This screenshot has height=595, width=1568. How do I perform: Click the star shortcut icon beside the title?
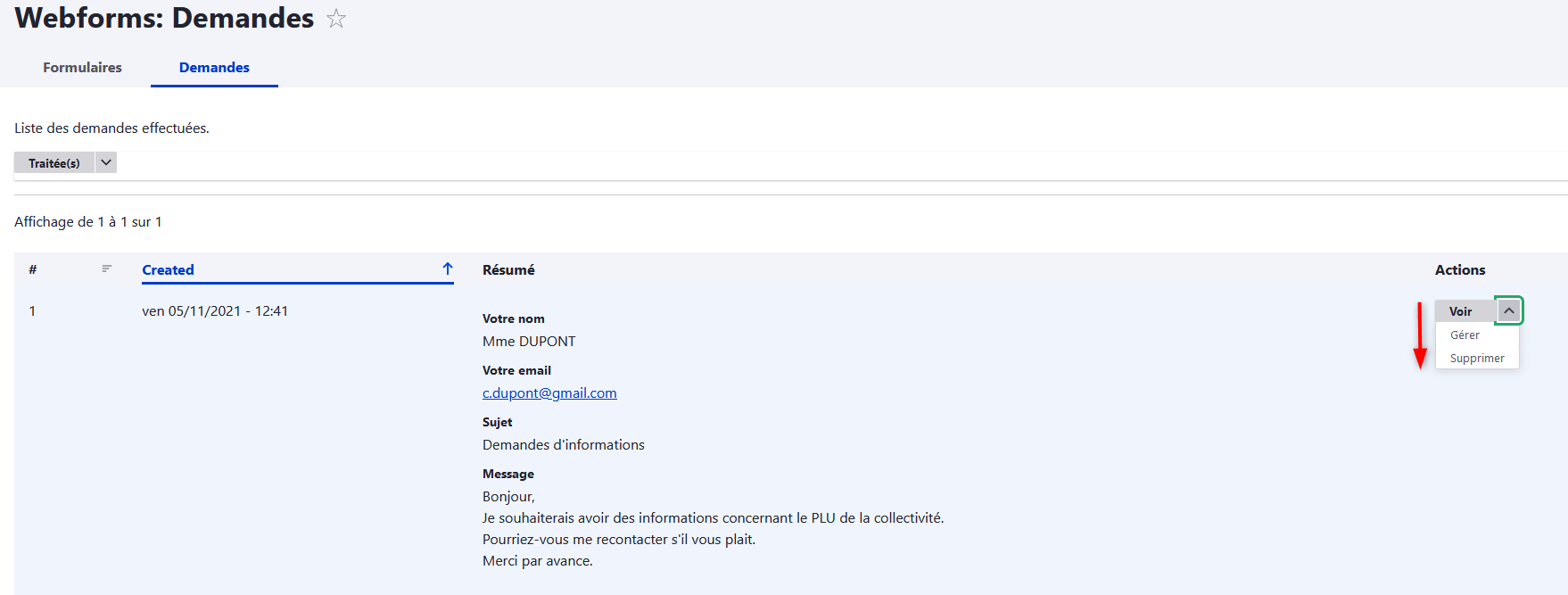(335, 19)
